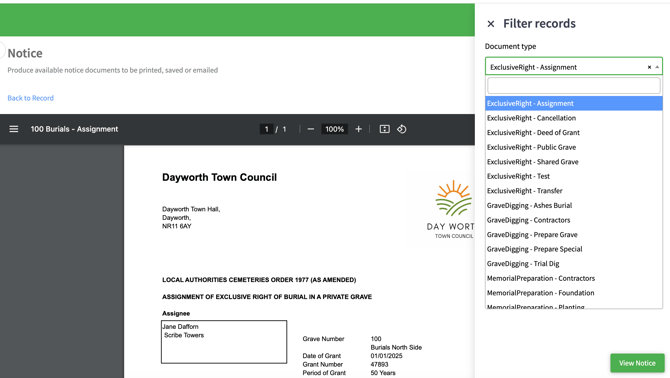Click the dropdown search input field
Viewport: 670px width, 378px height.
tap(574, 86)
